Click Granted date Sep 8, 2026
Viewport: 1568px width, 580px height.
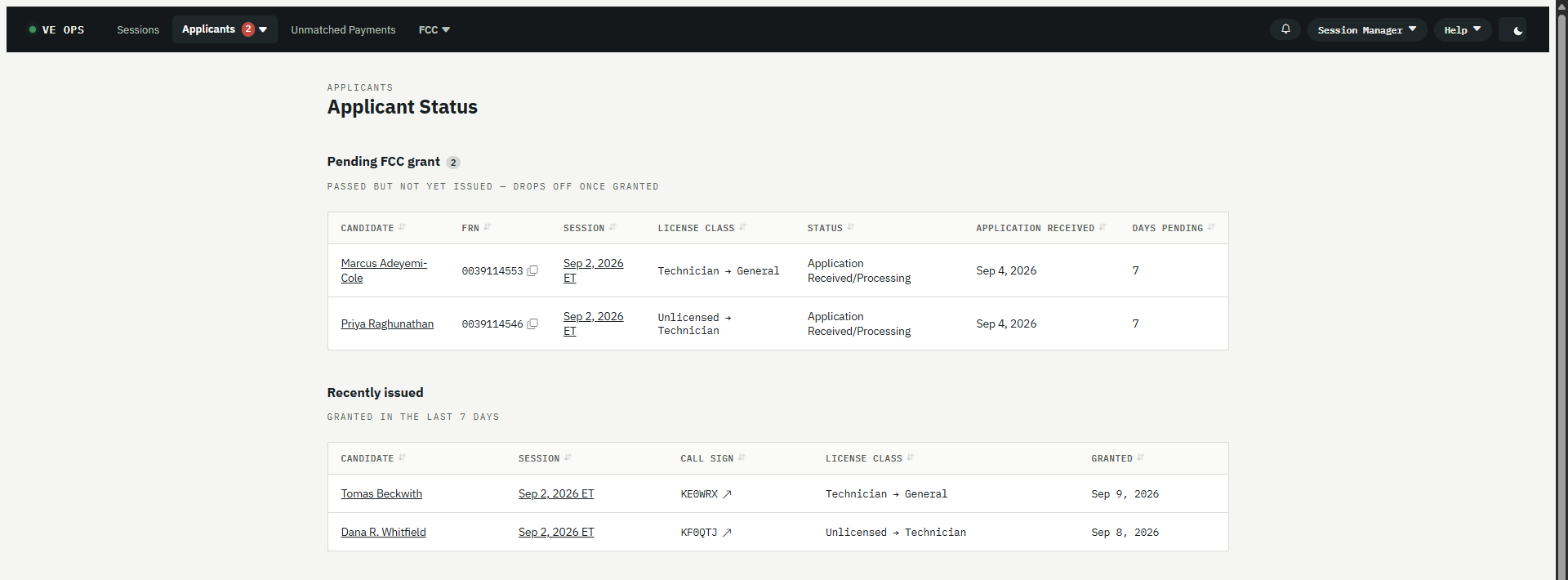point(1125,533)
